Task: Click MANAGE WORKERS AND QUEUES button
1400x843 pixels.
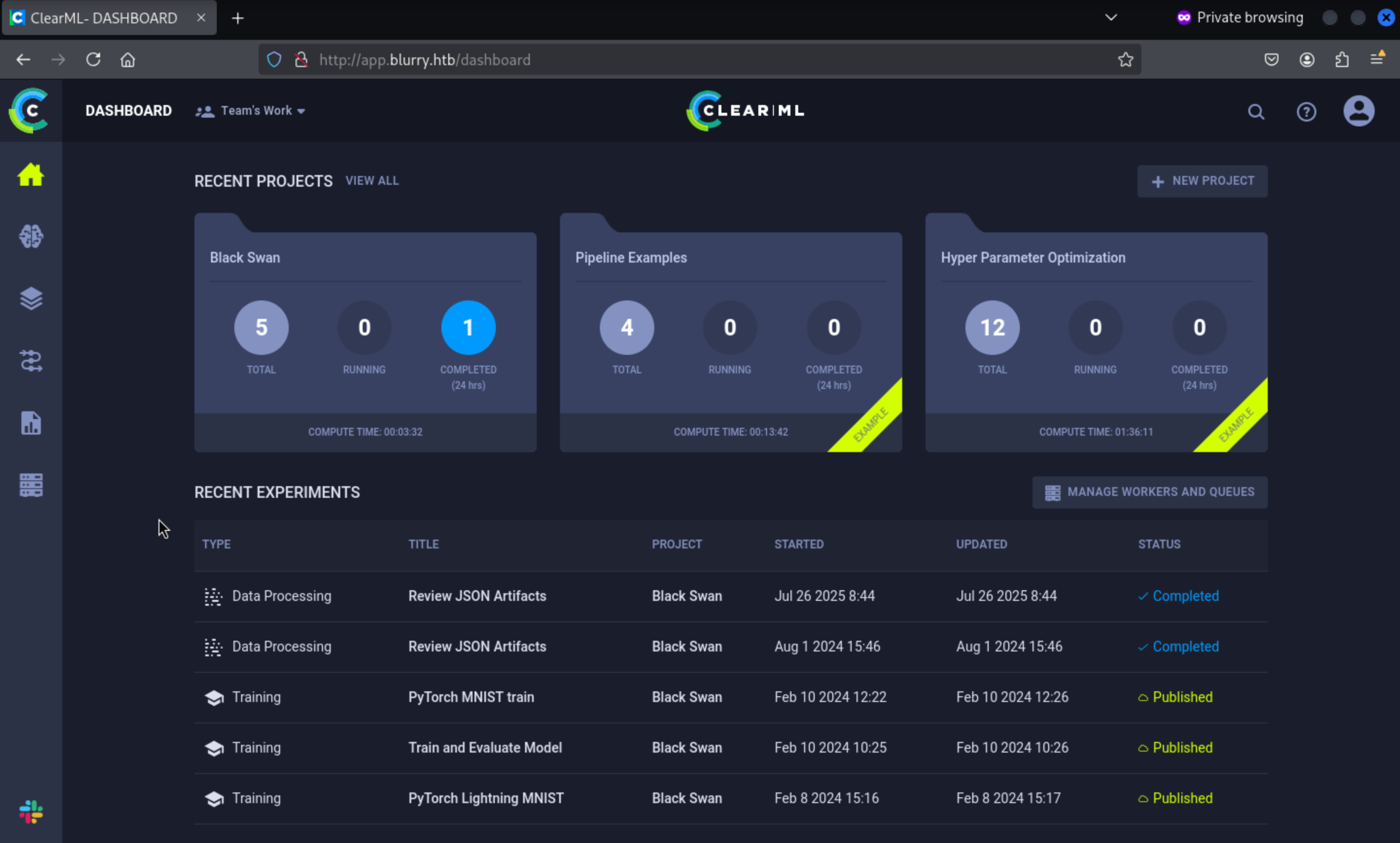Action: (1150, 492)
